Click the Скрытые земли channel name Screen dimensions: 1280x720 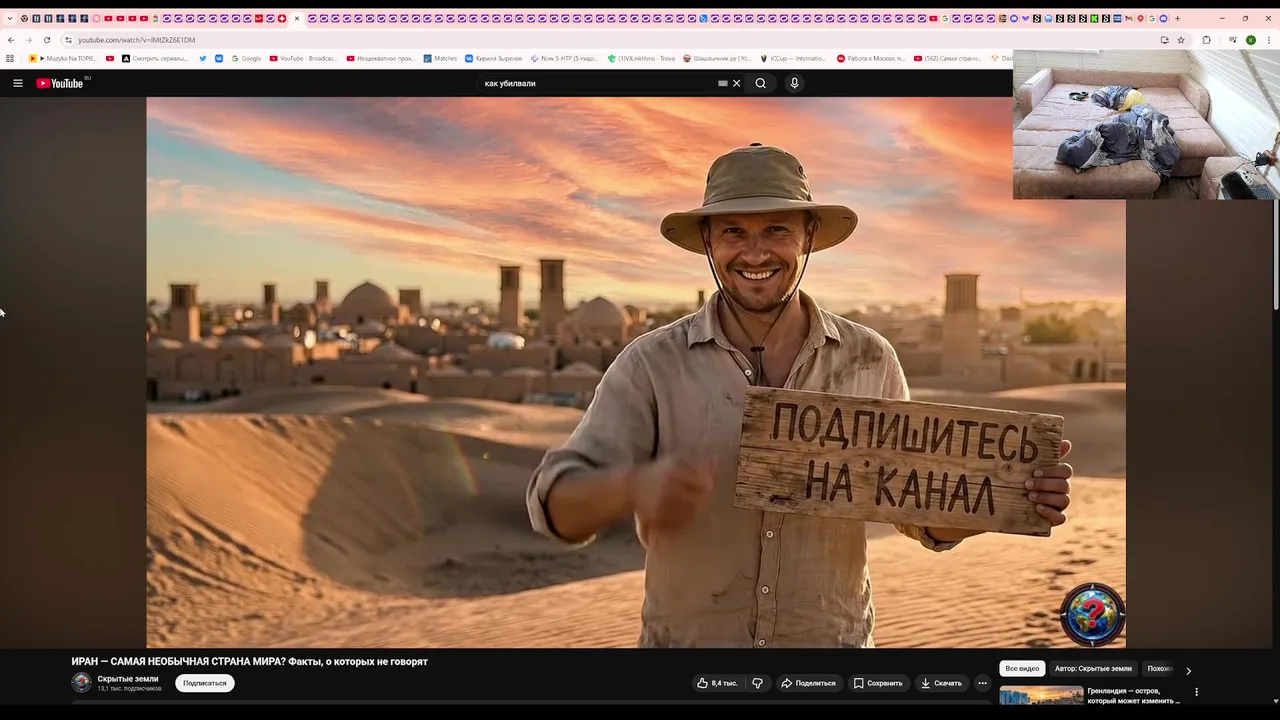pyautogui.click(x=128, y=679)
